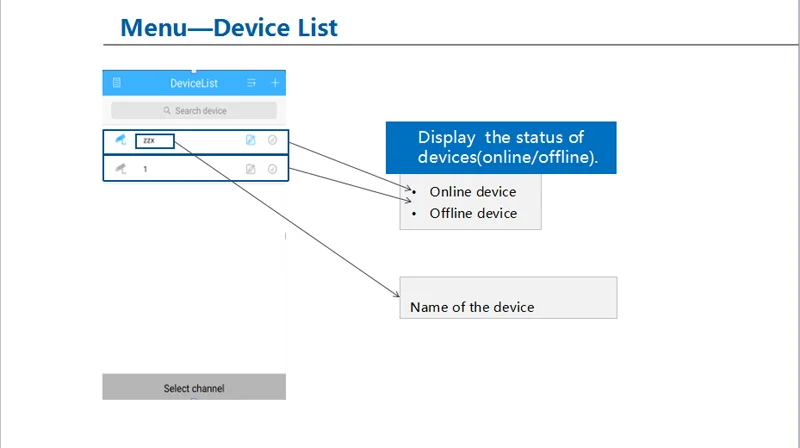Toggle the check circle for device zzx
This screenshot has height=448, width=800.
click(x=272, y=140)
